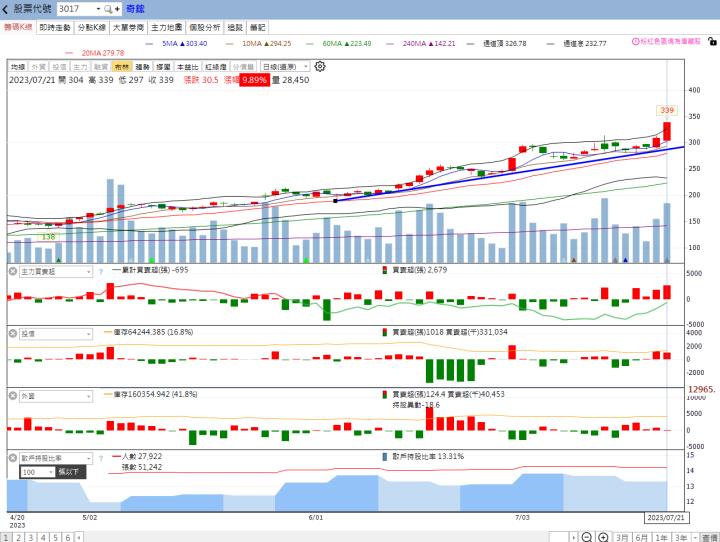Switch to 個股分析 tab
720x542 pixels.
point(204,27)
